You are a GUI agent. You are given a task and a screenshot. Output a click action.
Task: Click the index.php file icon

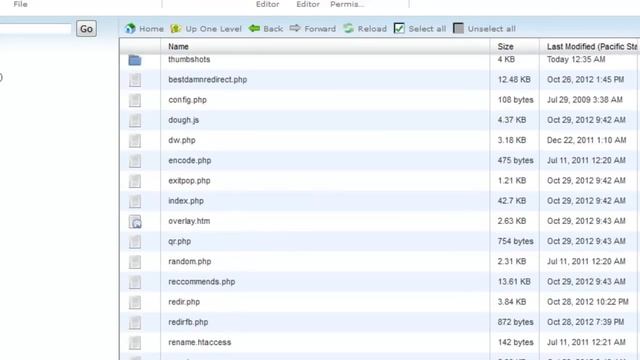[135, 201]
